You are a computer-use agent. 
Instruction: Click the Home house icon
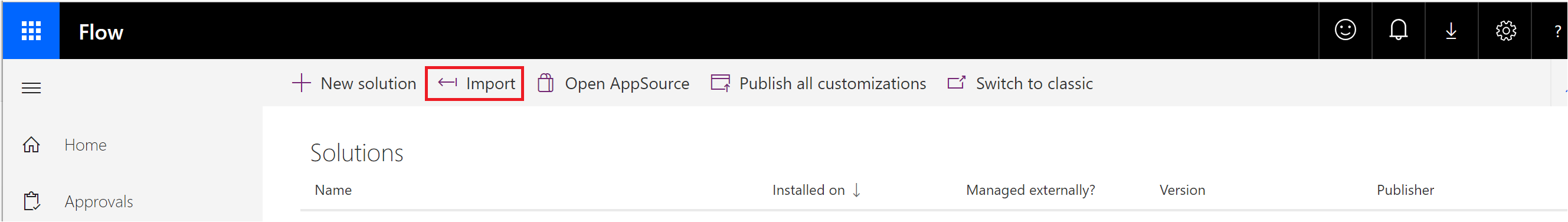(31, 145)
